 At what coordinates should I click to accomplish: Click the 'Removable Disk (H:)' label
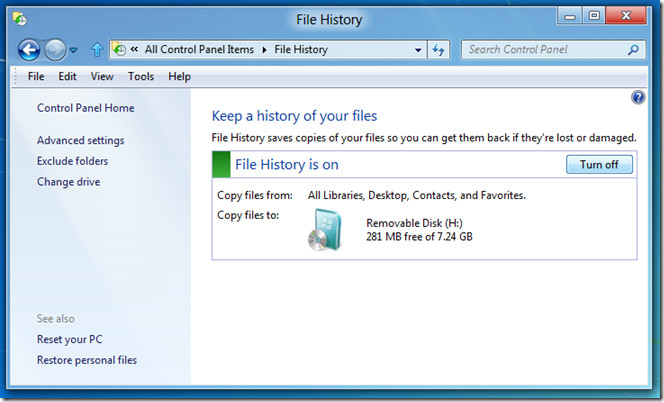point(414,223)
